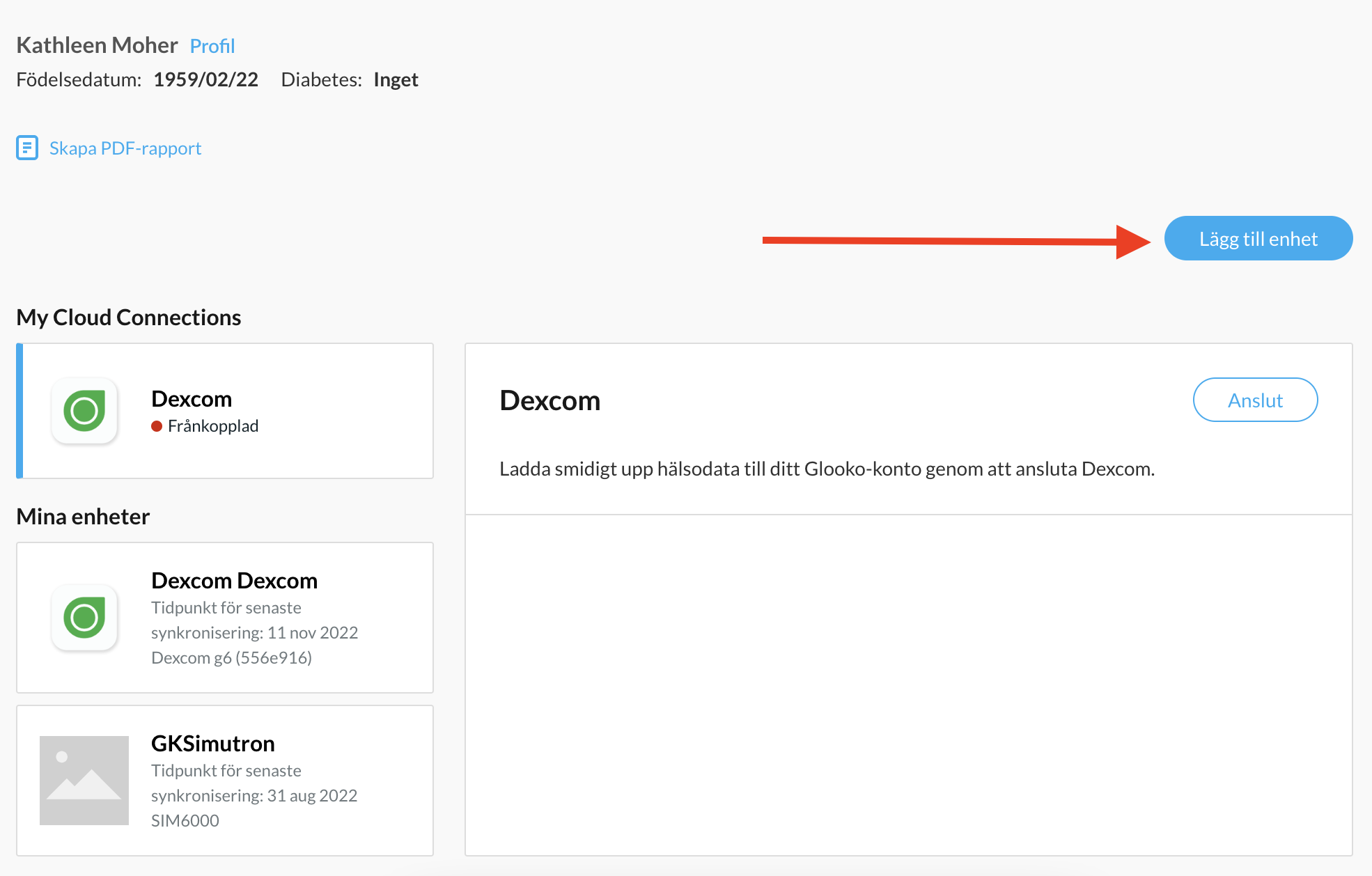Open the Profil link
The image size is (1372, 876).
pos(212,46)
